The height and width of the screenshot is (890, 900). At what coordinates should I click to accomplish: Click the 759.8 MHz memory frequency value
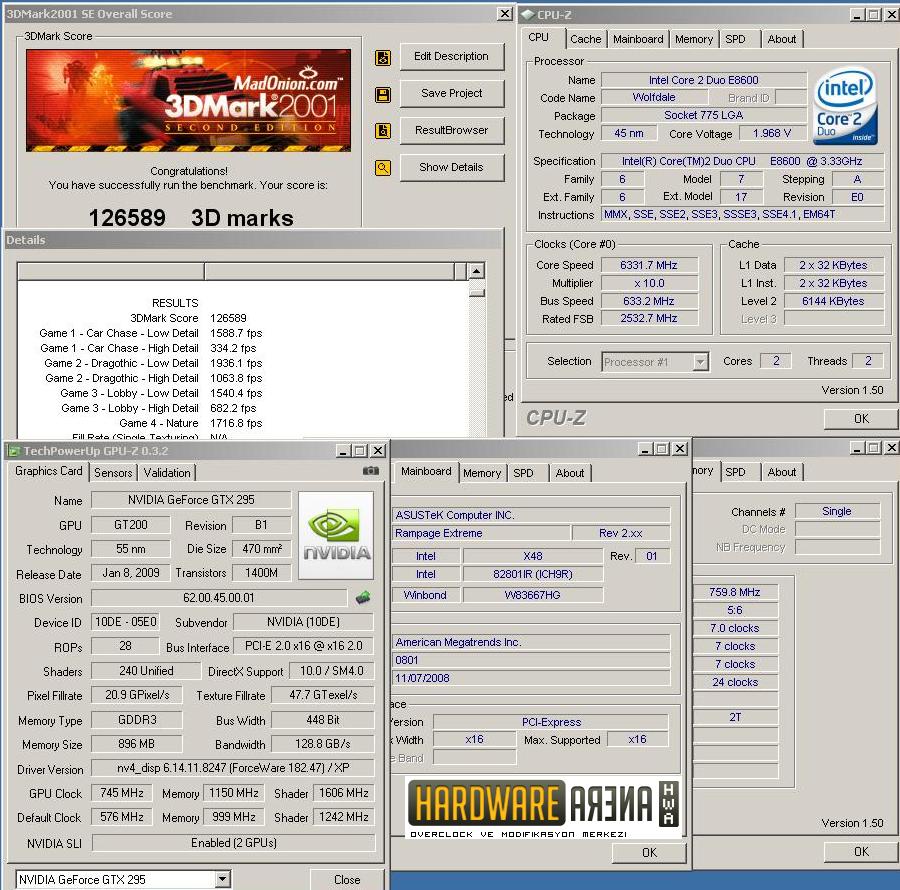click(x=735, y=592)
